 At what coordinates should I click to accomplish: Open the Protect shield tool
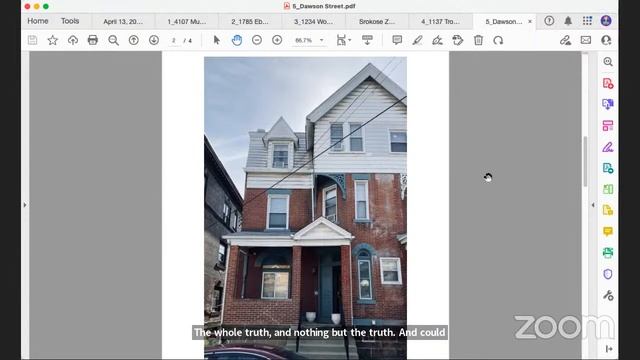pyautogui.click(x=608, y=274)
